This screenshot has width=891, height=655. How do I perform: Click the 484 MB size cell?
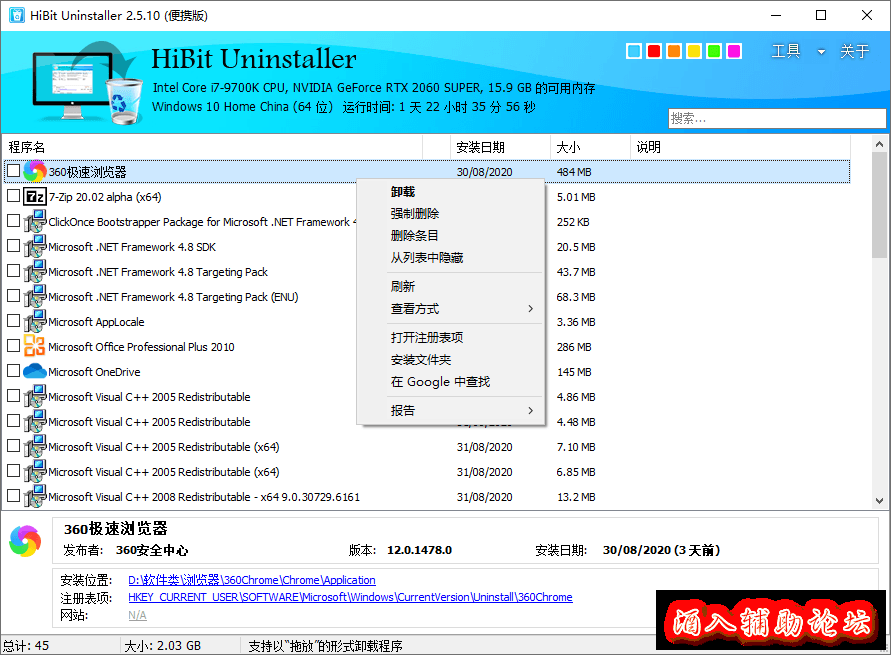coord(574,172)
